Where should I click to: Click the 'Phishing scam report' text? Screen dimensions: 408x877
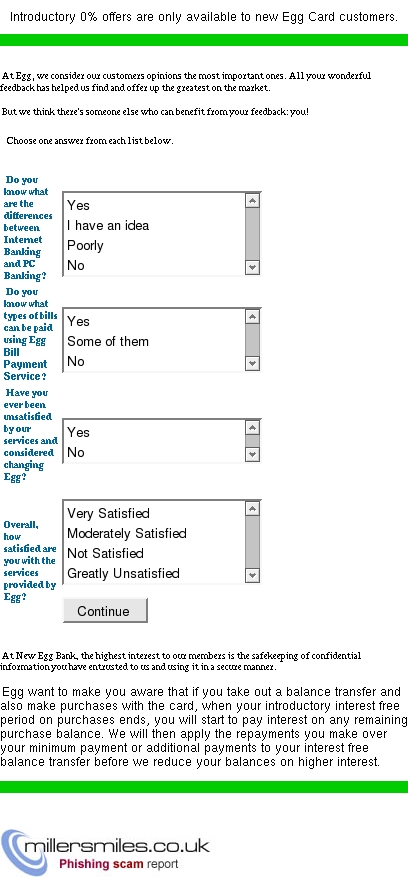click(x=119, y=864)
